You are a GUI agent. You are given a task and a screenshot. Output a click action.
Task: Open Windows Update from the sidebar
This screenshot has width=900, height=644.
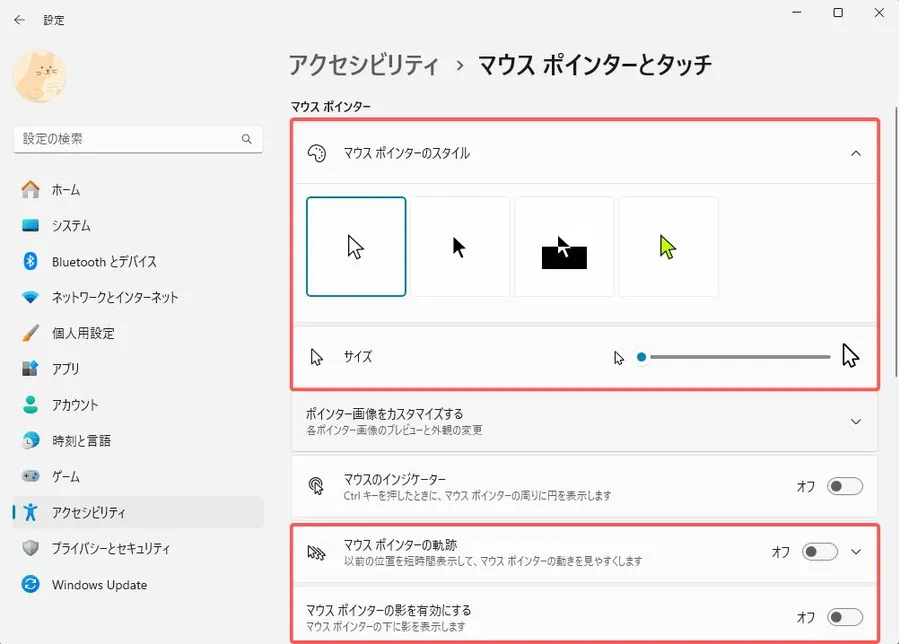99,585
